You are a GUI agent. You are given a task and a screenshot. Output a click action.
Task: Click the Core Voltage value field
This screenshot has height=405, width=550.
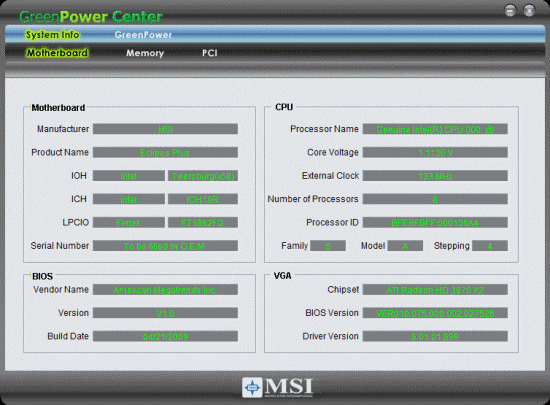435,153
